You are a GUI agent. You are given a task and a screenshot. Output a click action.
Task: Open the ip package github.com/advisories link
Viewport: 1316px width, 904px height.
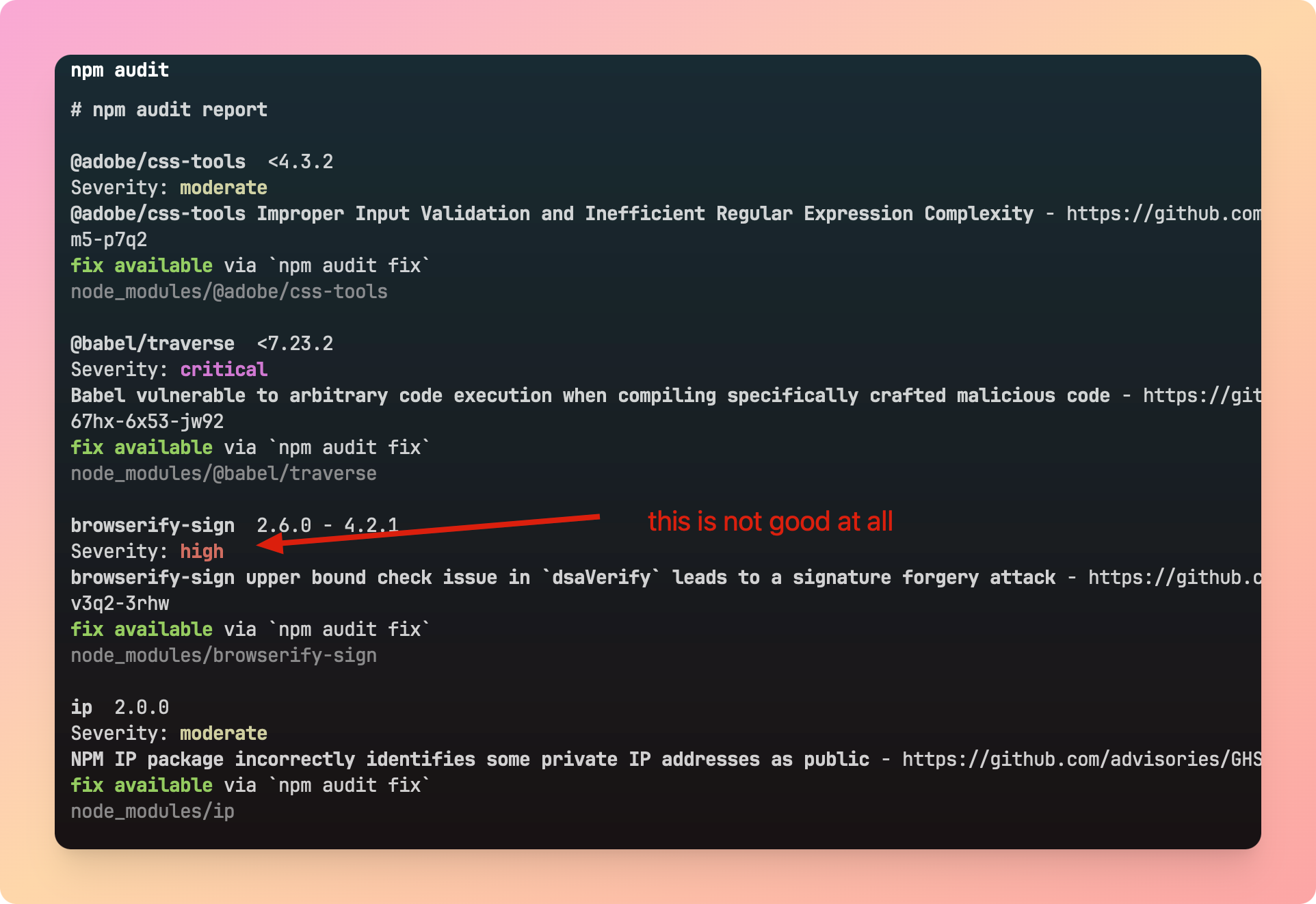point(1081,759)
